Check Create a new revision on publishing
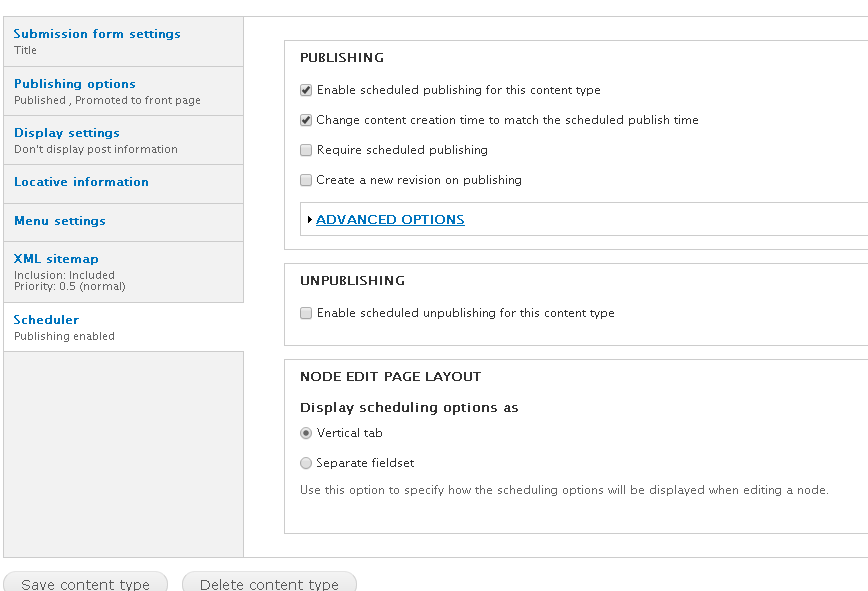 [306, 180]
